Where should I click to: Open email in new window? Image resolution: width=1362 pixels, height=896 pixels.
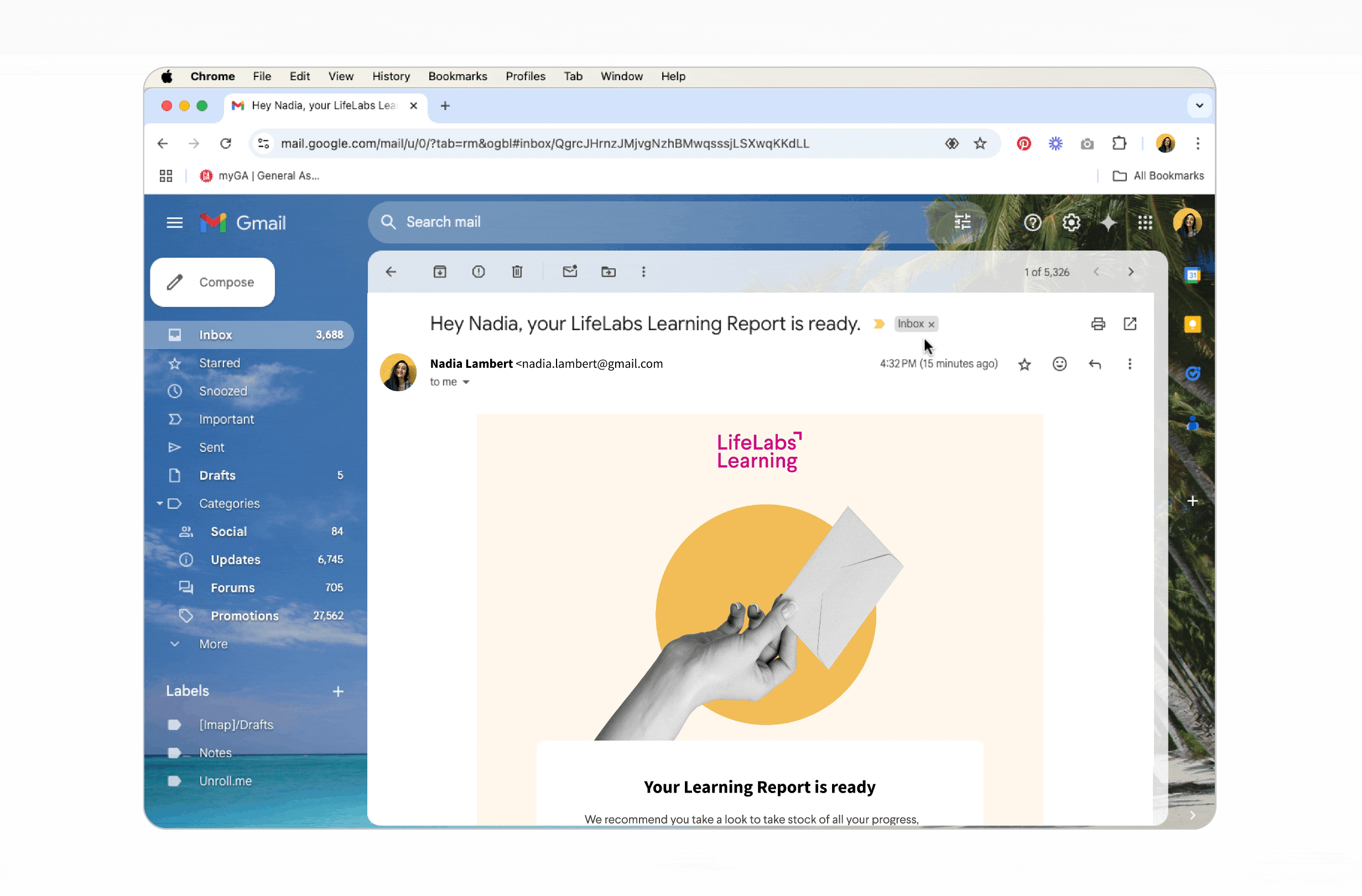1130,324
